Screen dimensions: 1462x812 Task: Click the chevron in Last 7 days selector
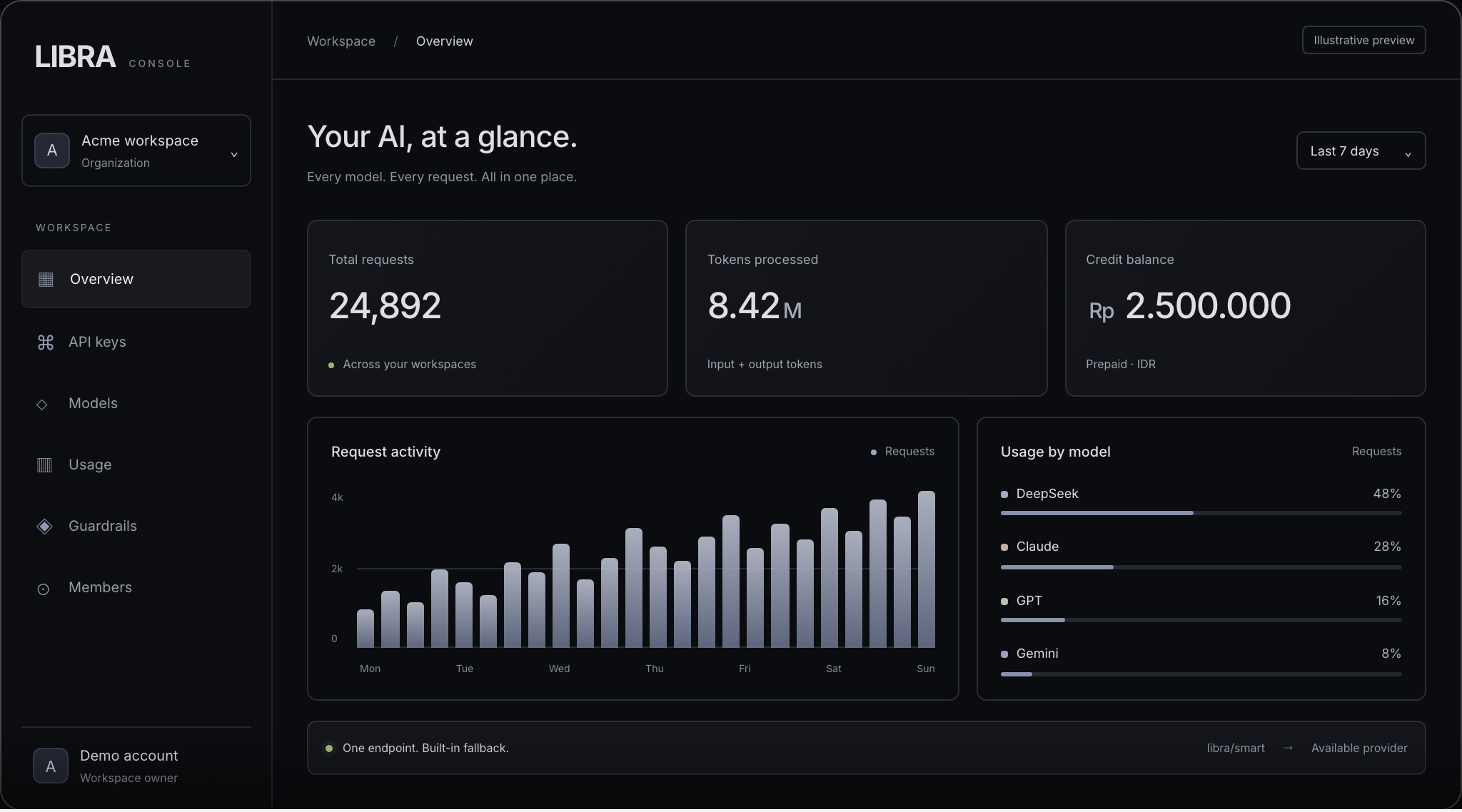[x=1408, y=154]
